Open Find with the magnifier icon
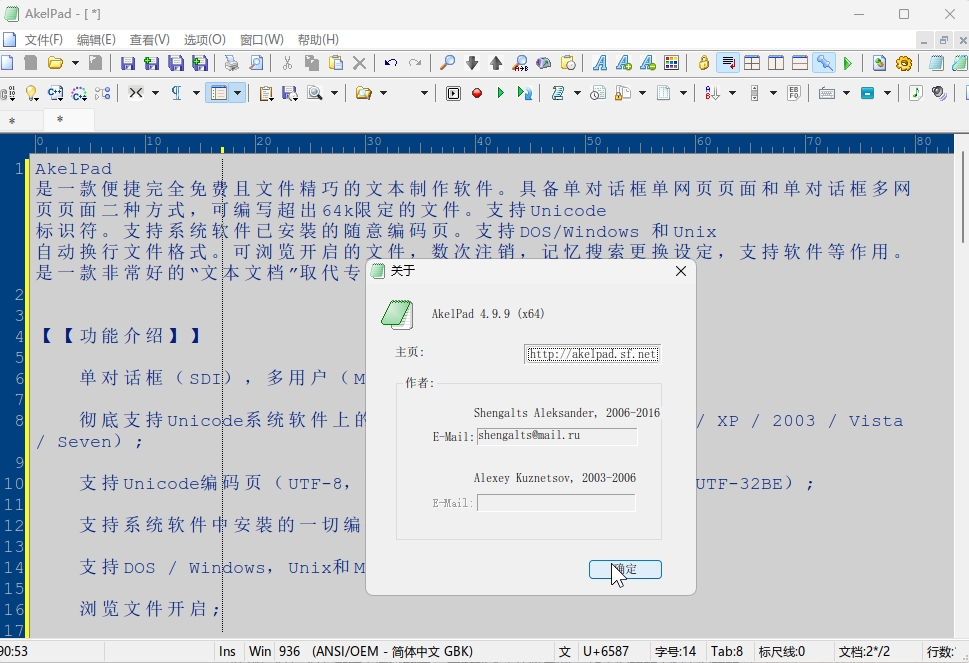Screen dimensions: 969x663 (x=447, y=62)
